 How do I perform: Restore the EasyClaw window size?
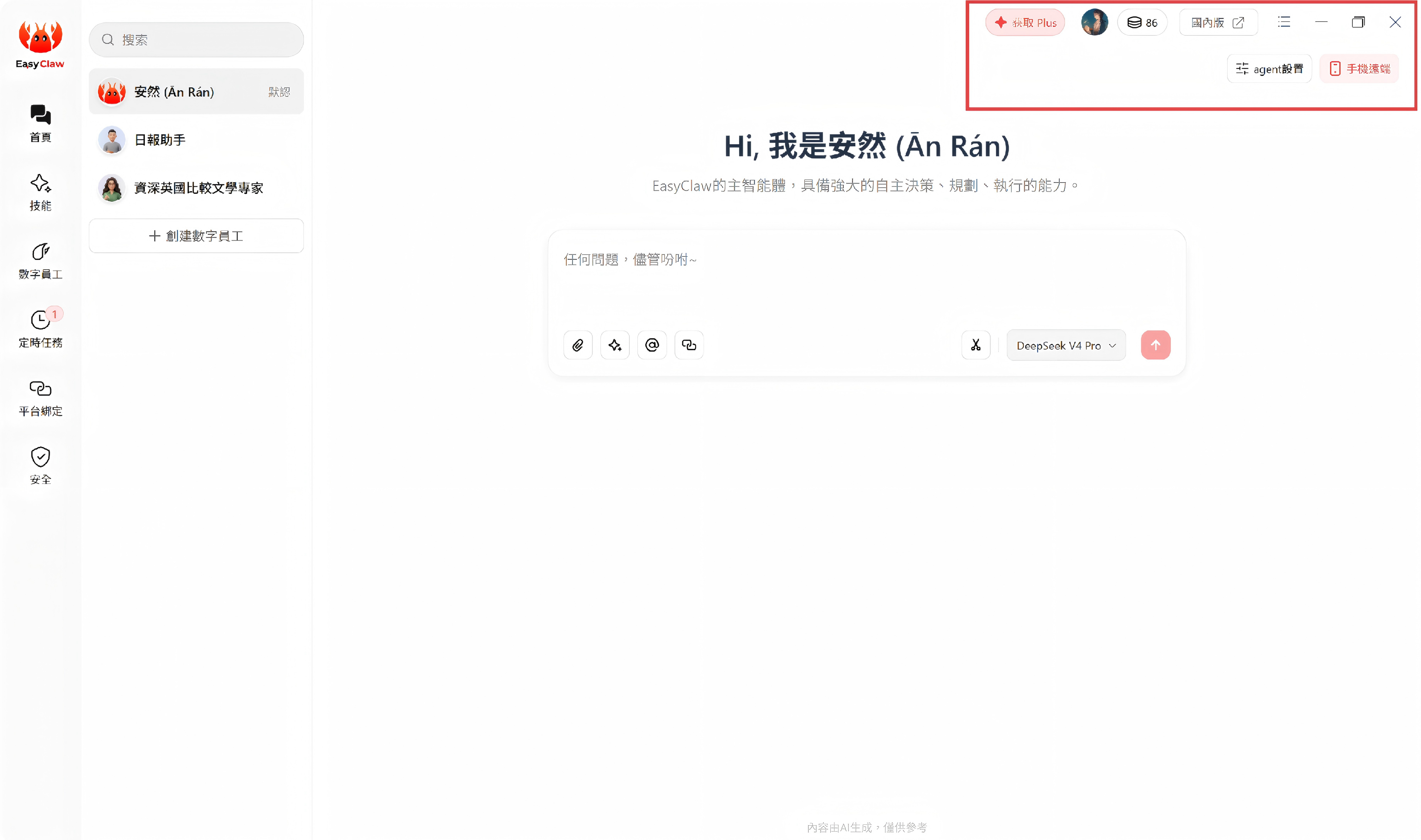1358,22
